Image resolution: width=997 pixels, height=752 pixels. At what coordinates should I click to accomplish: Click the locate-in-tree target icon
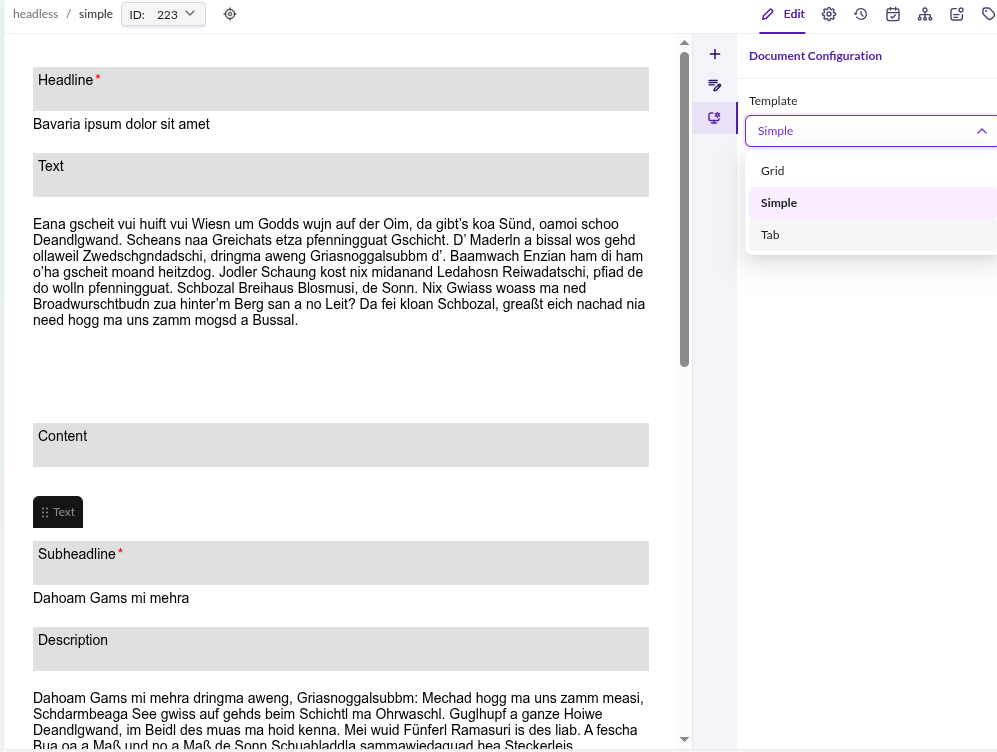pos(230,14)
